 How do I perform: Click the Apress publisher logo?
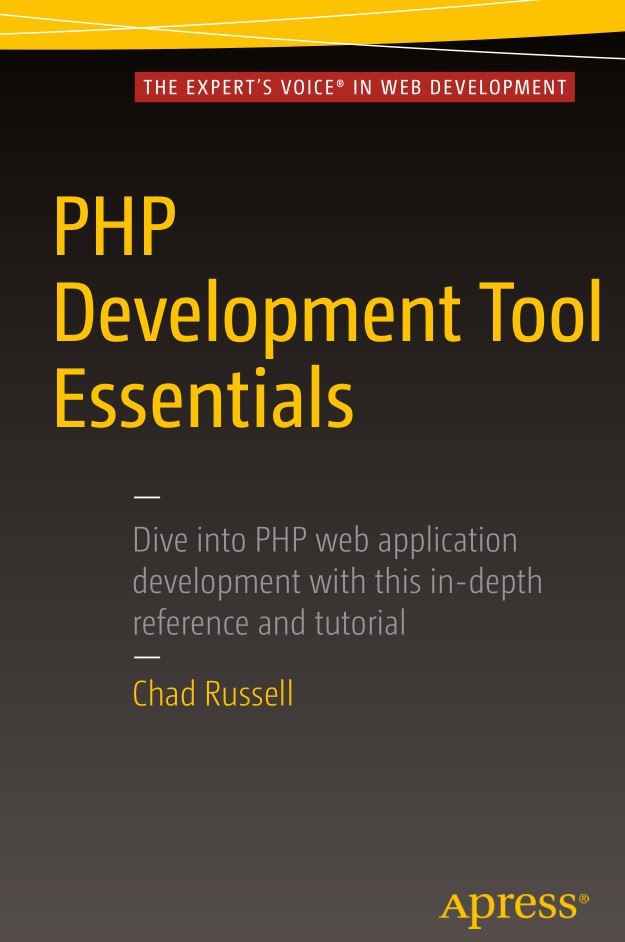pyautogui.click(x=514, y=909)
